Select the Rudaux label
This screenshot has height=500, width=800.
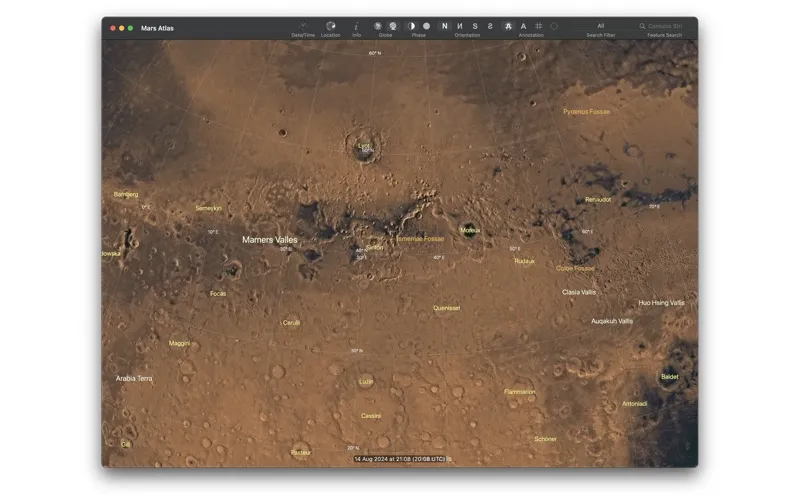pos(524,261)
